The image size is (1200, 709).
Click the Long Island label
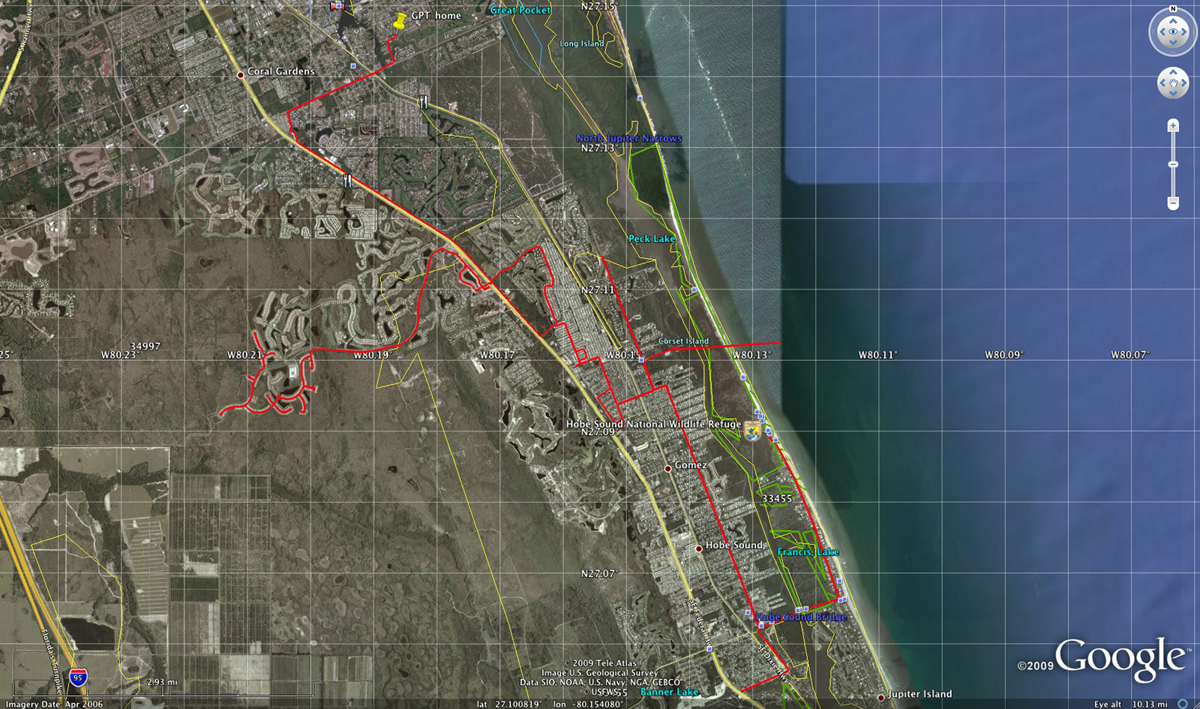pos(583,44)
